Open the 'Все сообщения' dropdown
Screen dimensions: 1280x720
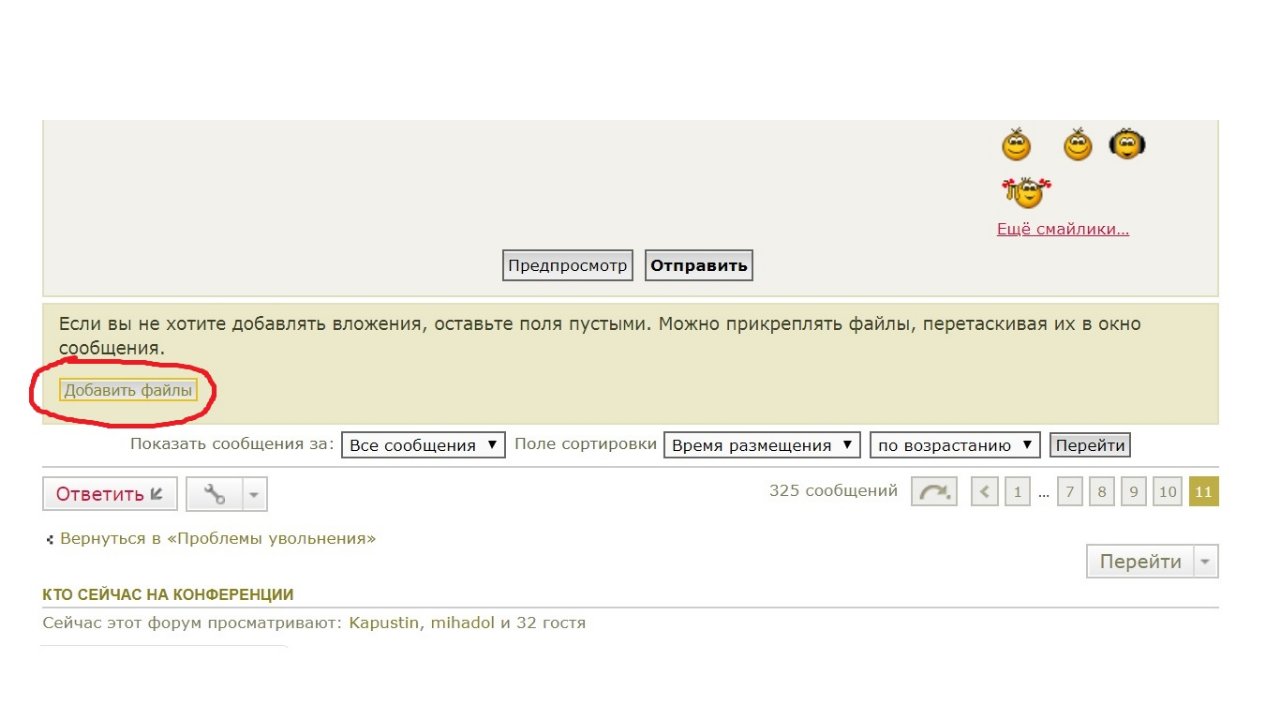click(423, 445)
